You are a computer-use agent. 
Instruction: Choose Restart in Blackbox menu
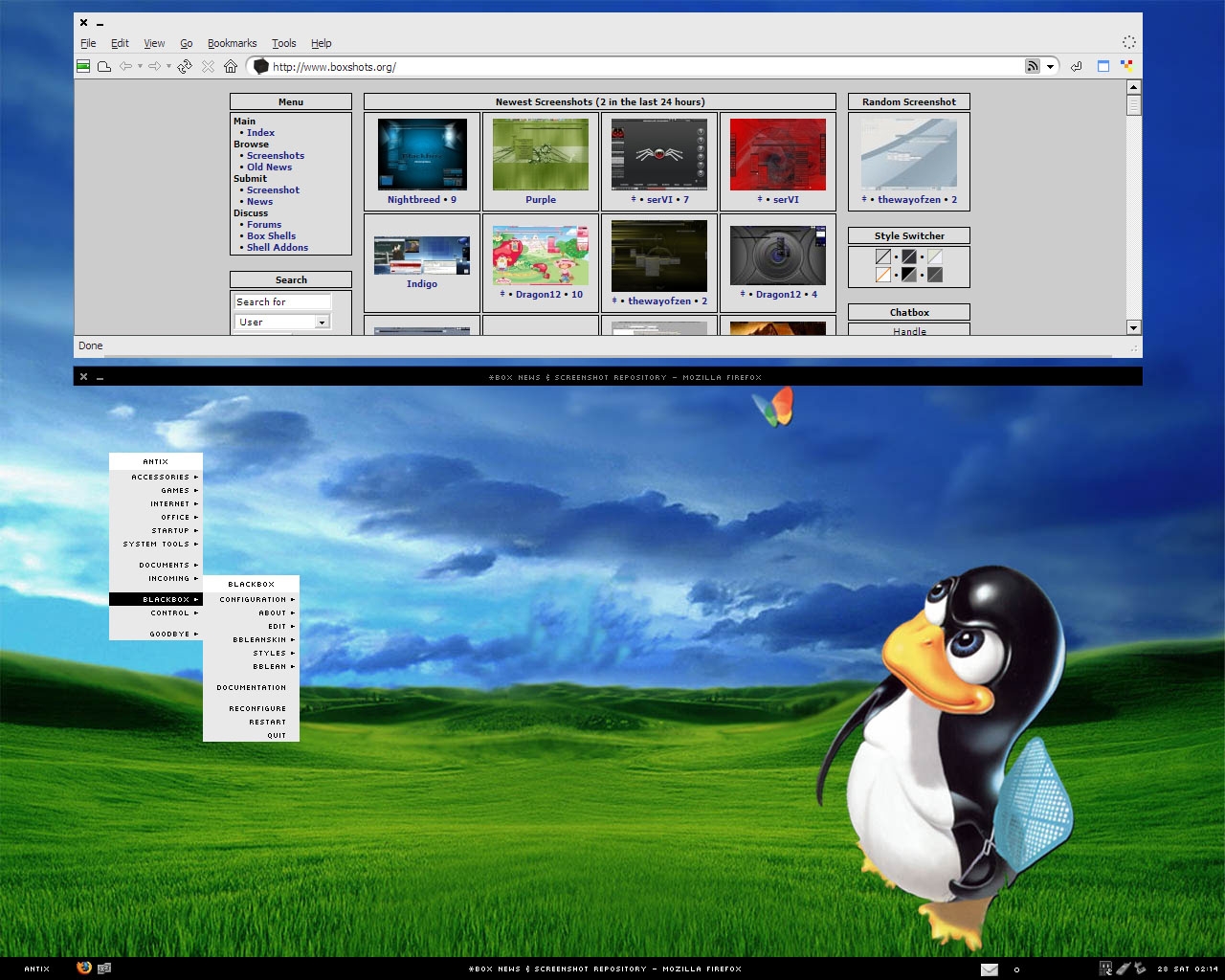tap(252, 722)
